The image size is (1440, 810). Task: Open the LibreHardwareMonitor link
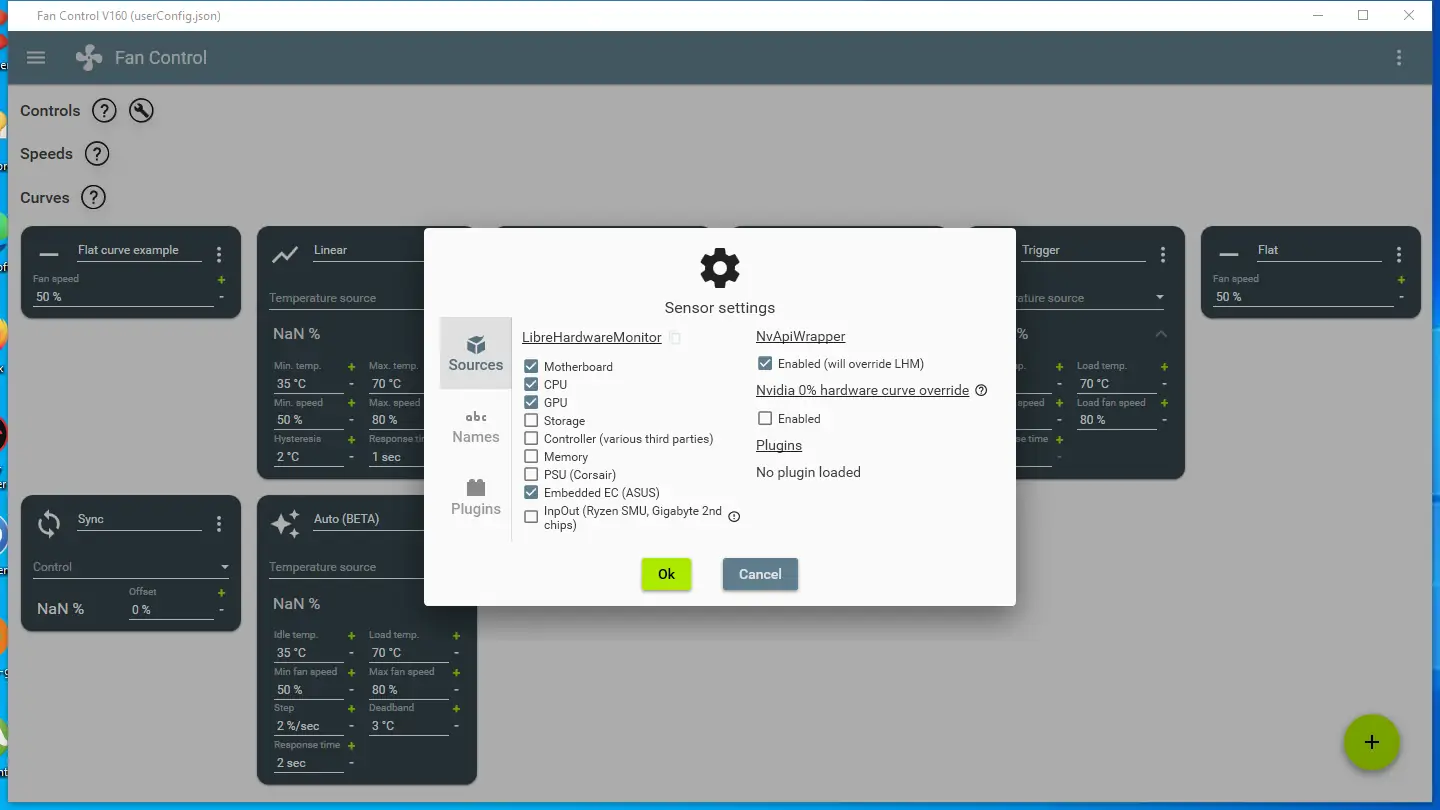click(x=592, y=338)
